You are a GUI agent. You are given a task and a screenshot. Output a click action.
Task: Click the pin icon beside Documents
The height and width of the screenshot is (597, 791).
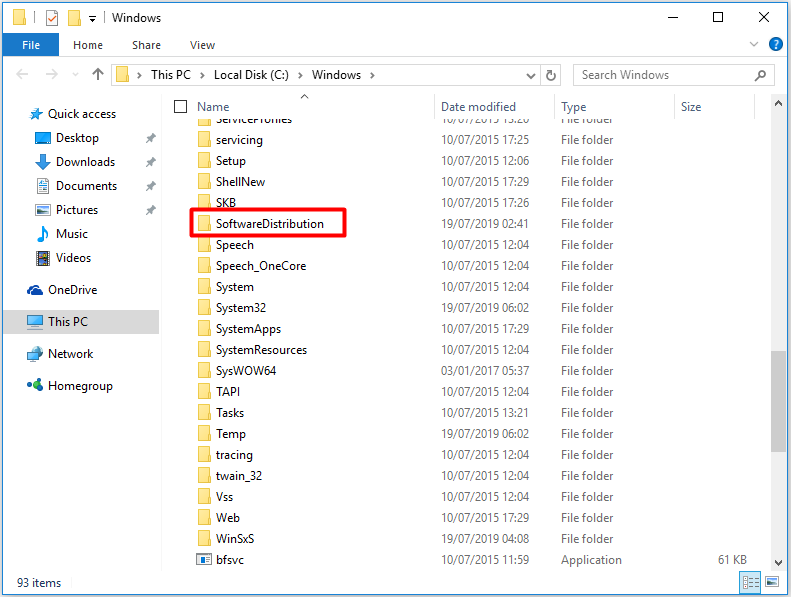coord(150,186)
